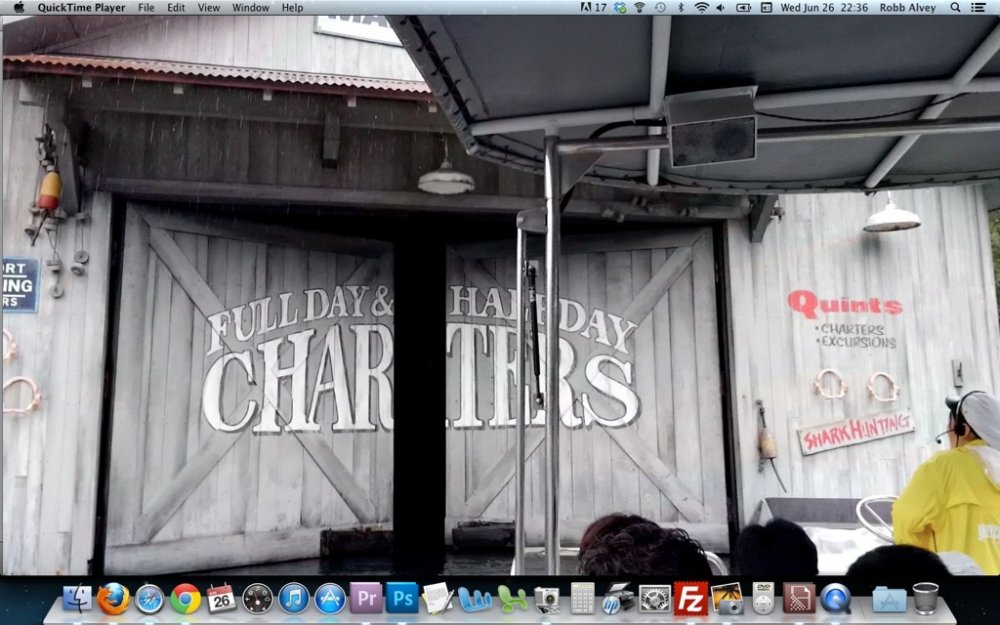Image resolution: width=1000 pixels, height=625 pixels.
Task: Open iTunes from the dock
Action: coord(294,598)
